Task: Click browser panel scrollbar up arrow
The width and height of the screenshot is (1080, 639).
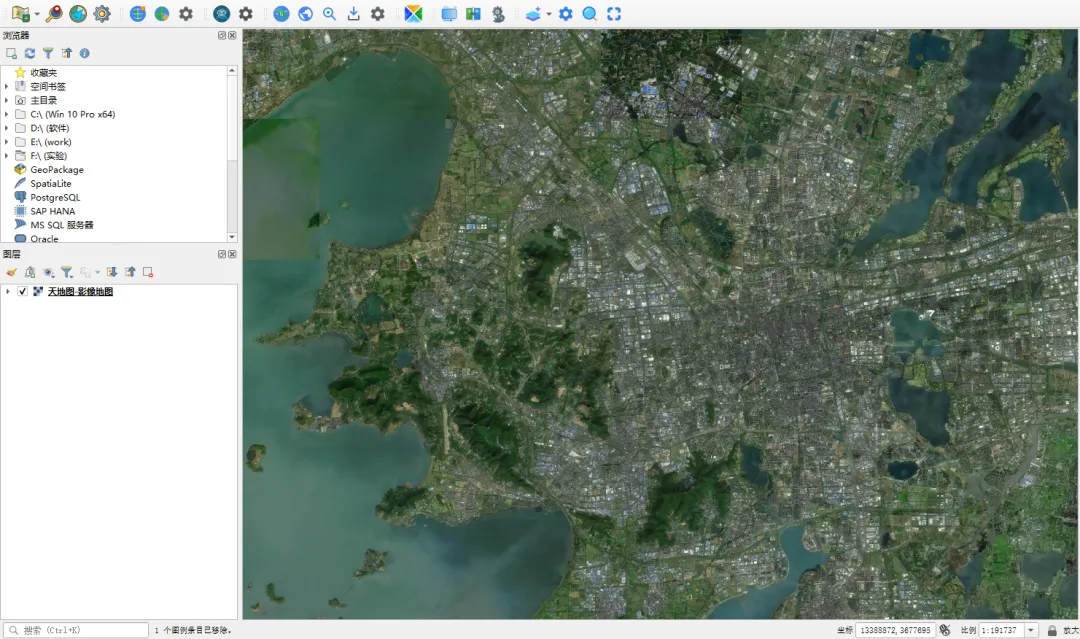Action: [x=232, y=70]
